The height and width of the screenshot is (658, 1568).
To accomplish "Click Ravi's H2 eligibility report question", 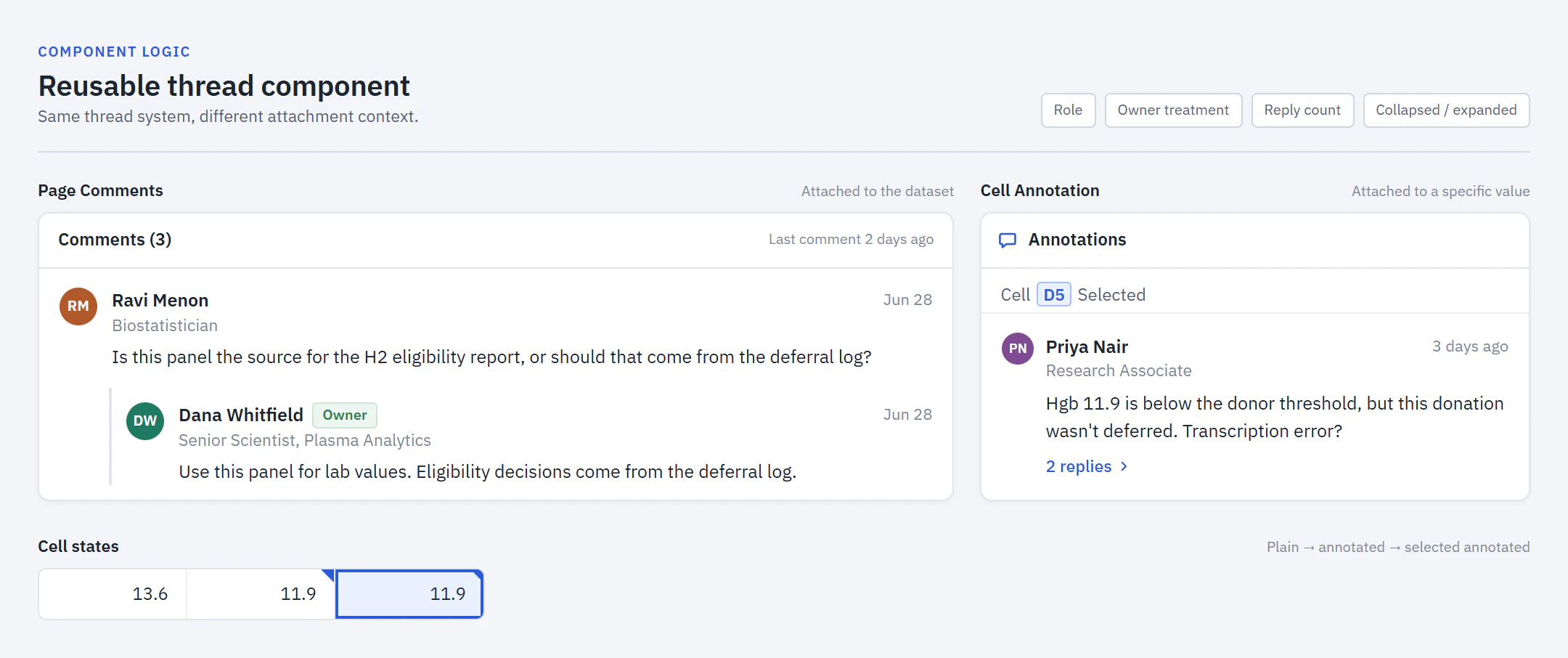I will click(x=491, y=357).
